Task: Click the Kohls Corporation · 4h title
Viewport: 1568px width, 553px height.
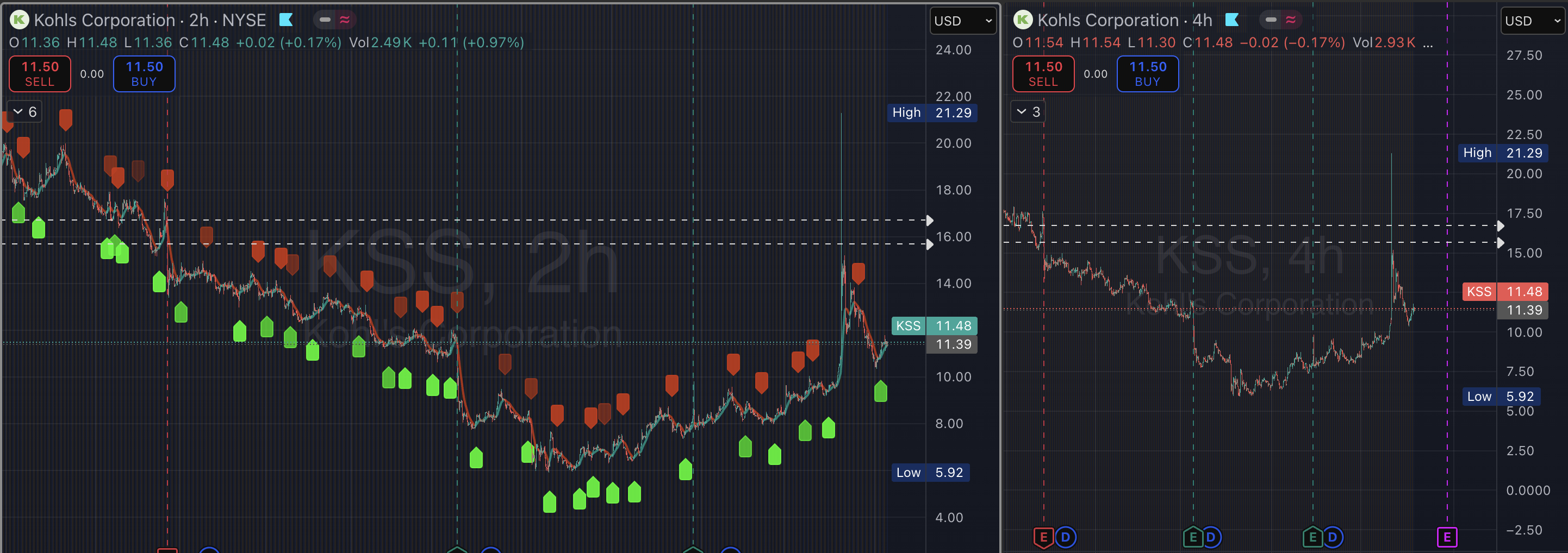Action: coord(1125,20)
